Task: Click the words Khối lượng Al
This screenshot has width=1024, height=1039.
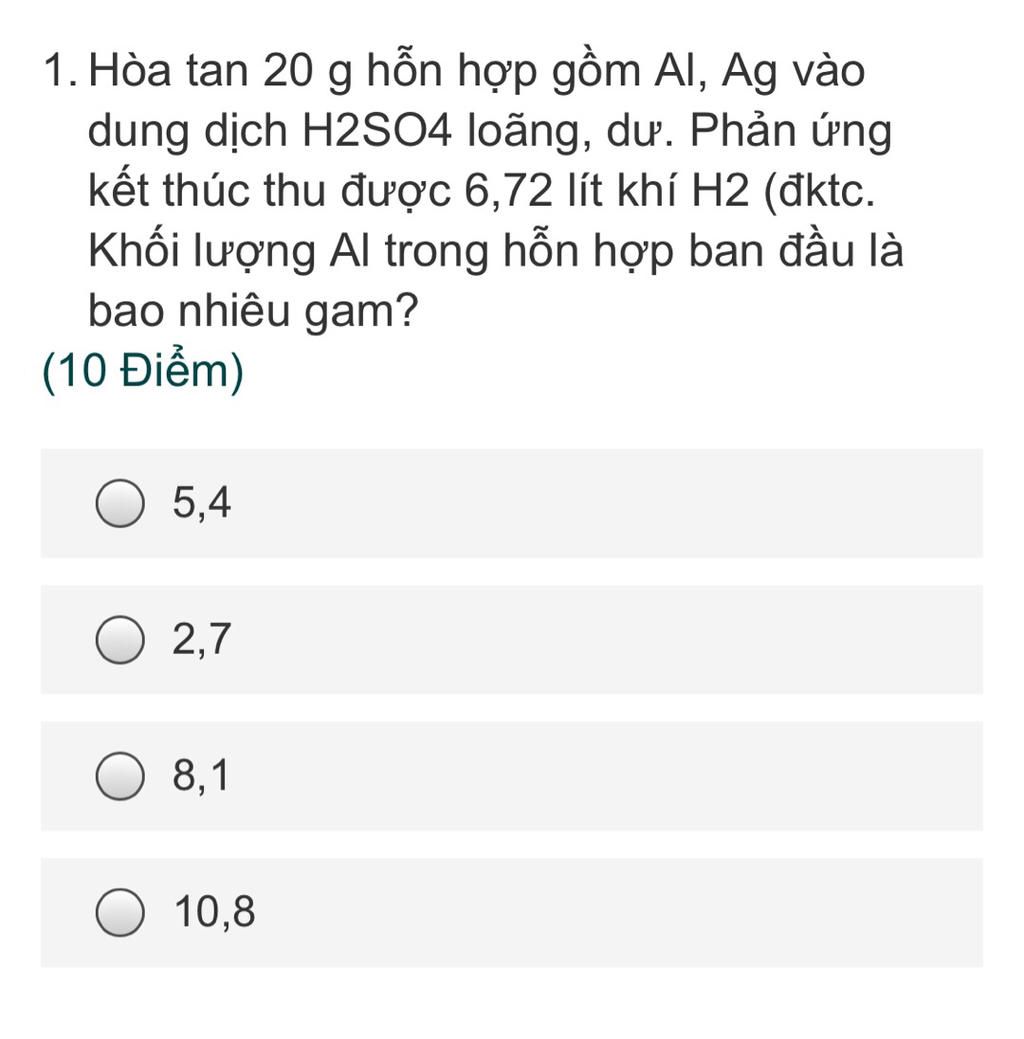Action: pos(229,252)
